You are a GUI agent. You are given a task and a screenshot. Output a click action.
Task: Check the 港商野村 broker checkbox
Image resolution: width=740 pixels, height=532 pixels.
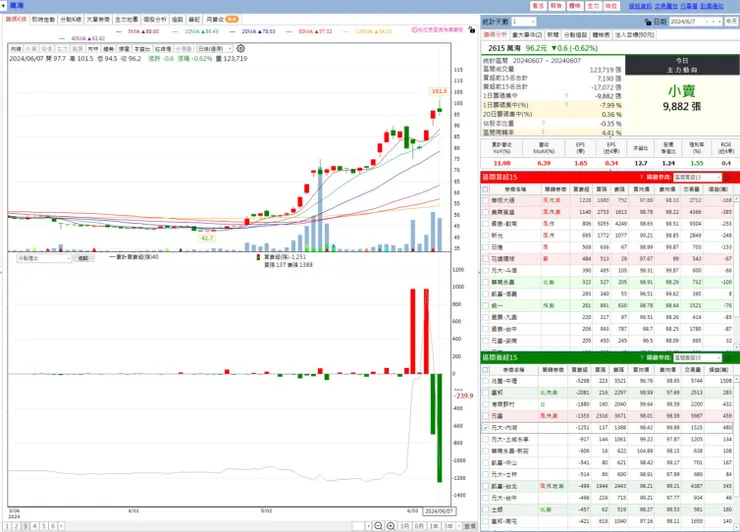click(x=486, y=405)
